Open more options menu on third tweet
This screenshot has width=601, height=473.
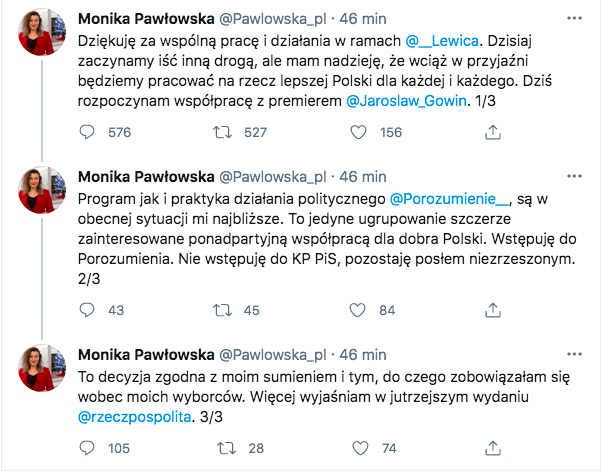coord(570,355)
